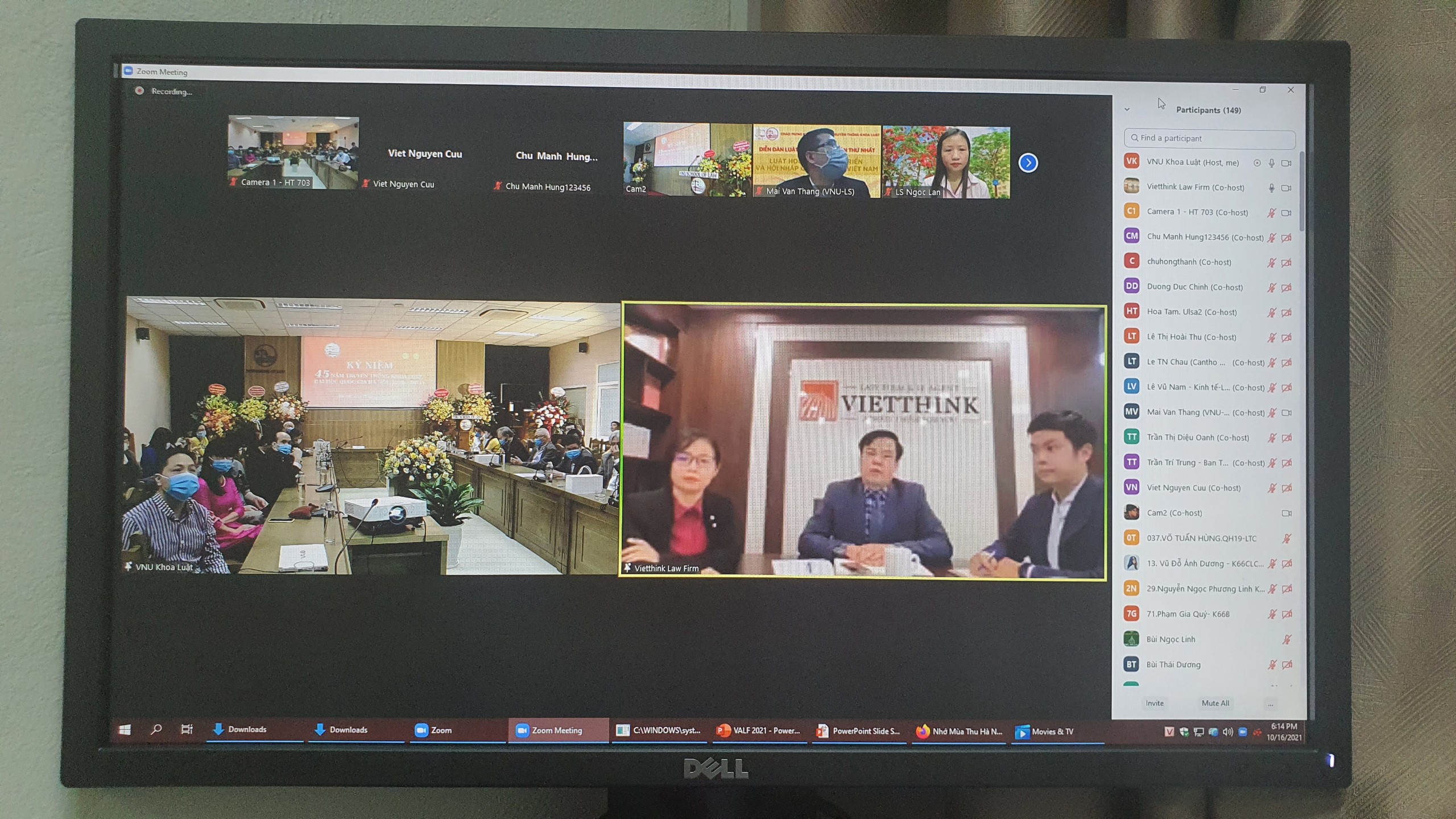Click the Zoom icon in the system tray

click(1243, 732)
